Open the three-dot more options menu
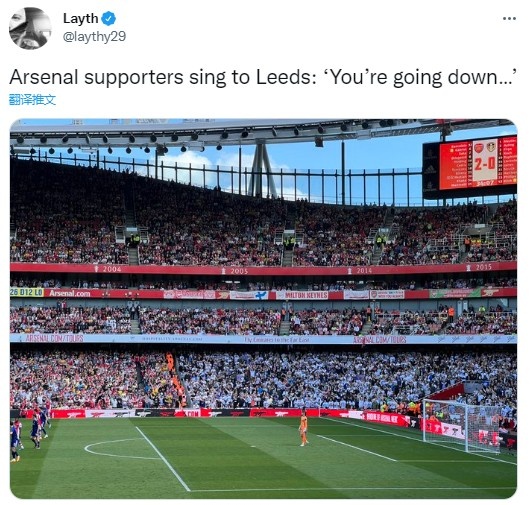This screenshot has width=530, height=505. point(509,18)
